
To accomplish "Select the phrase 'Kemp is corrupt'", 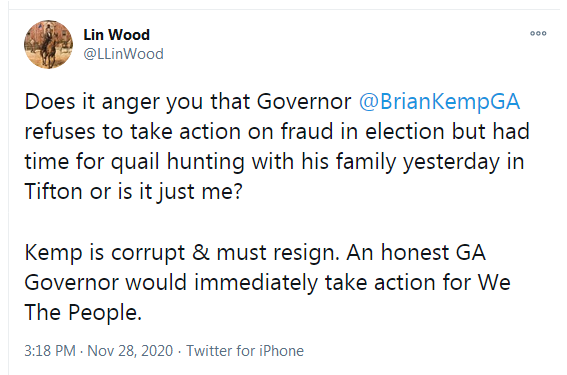I will [x=105, y=252].
